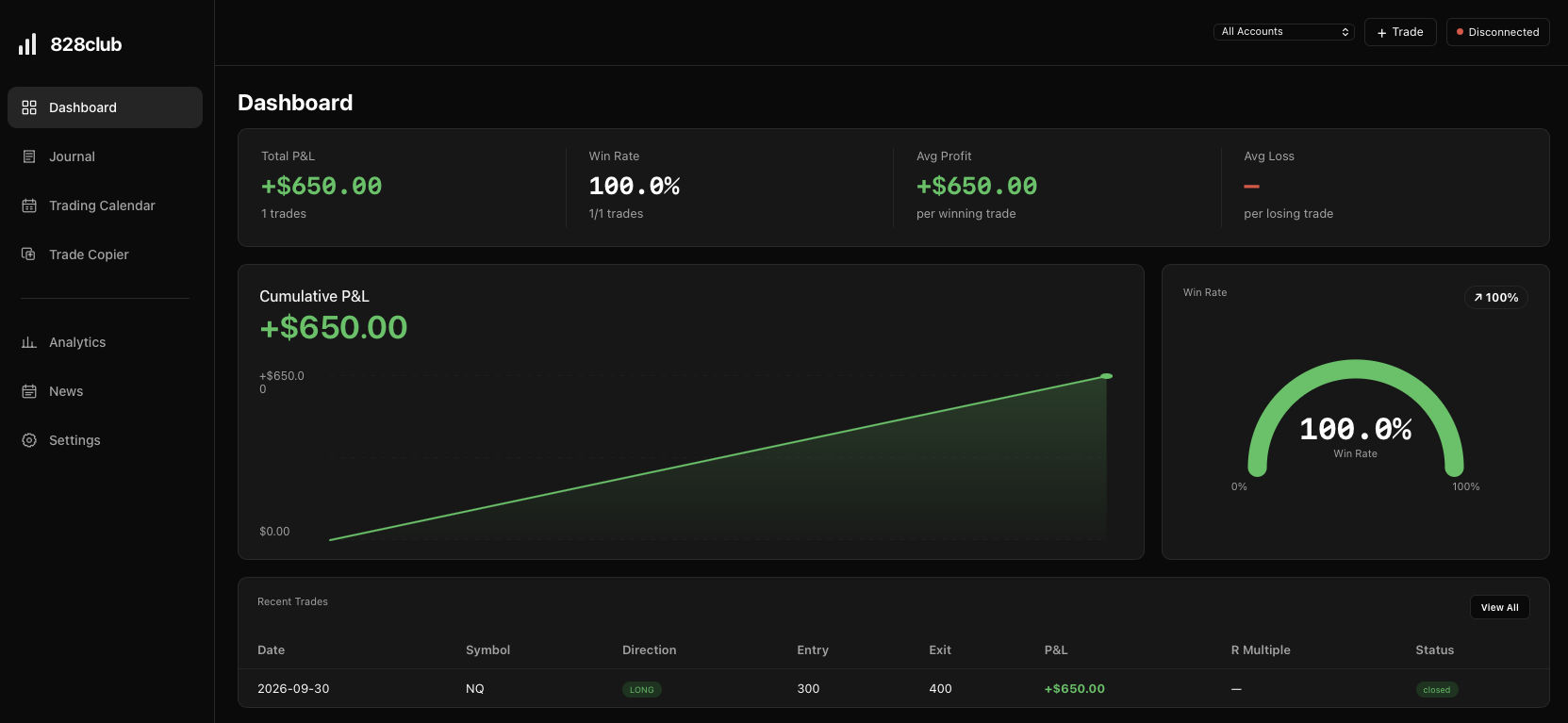Viewport: 1568px width, 723px height.
Task: Click the 828club bar chart logo icon
Action: [x=27, y=44]
